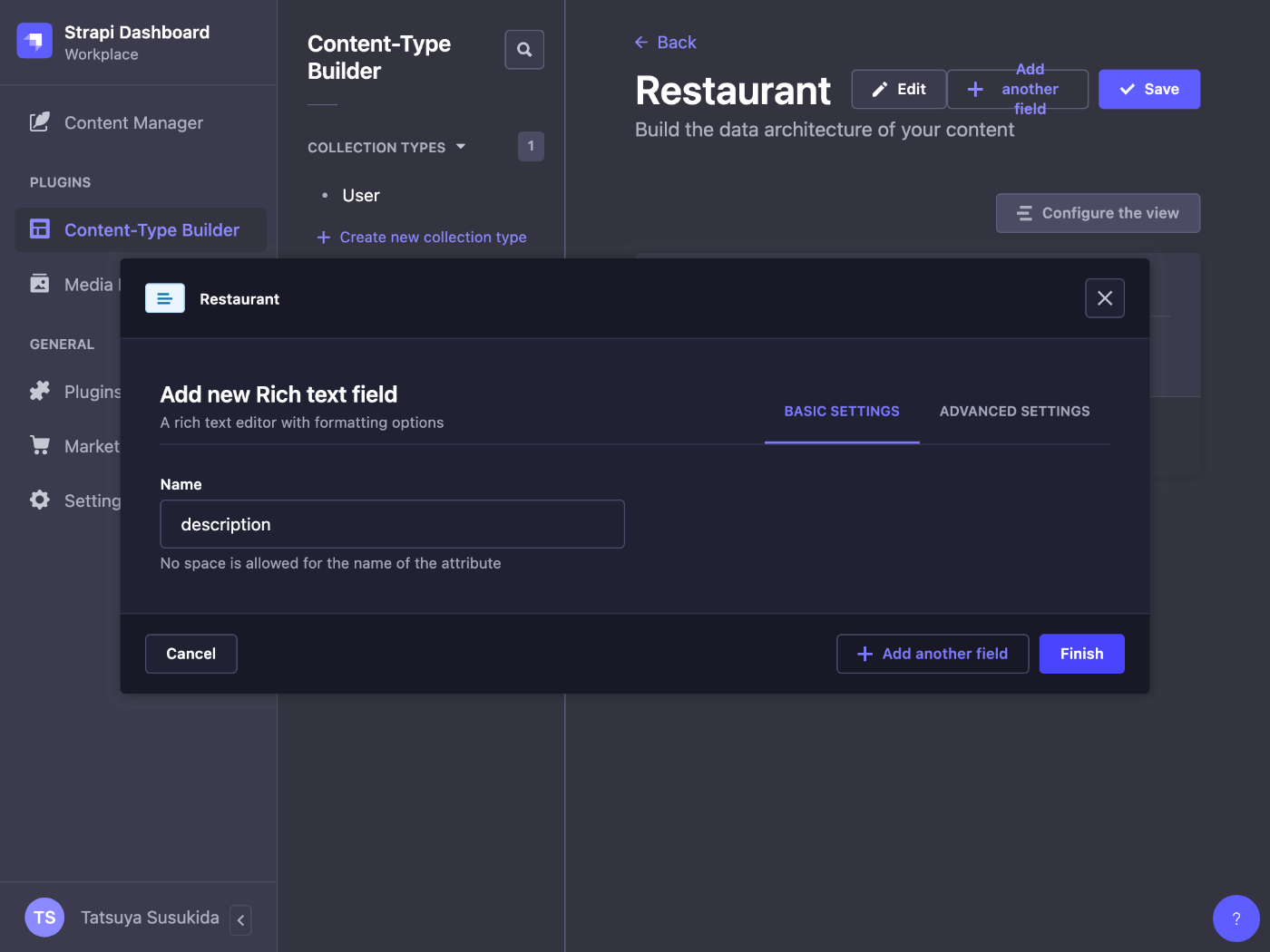Viewport: 1270px width, 952px height.
Task: Click the Rich text field icon in modal
Action: point(165,298)
